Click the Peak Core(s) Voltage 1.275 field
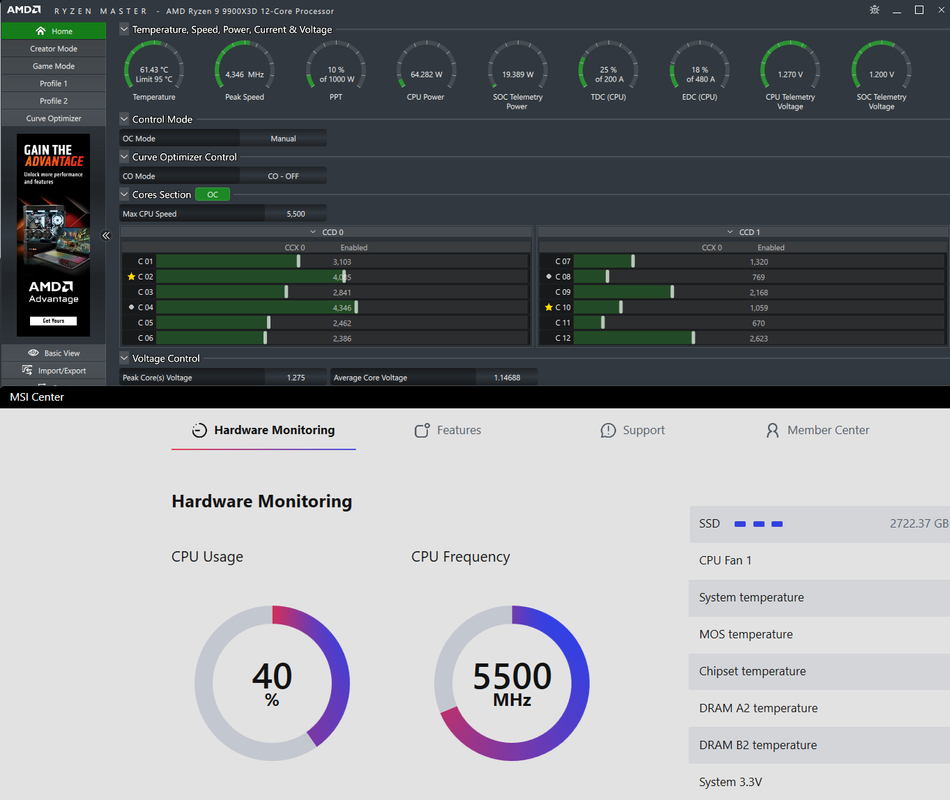This screenshot has width=950, height=800. pos(296,377)
